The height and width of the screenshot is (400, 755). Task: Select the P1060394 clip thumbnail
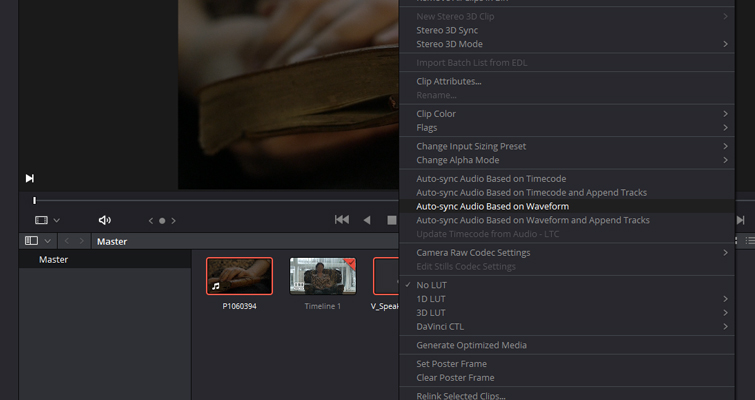click(x=239, y=275)
